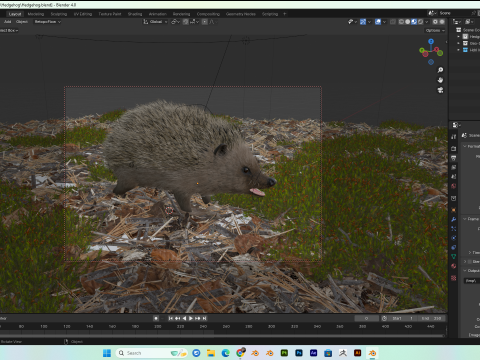Open the Material properties tab
Screen dimensions: 480x360
coord(453,266)
